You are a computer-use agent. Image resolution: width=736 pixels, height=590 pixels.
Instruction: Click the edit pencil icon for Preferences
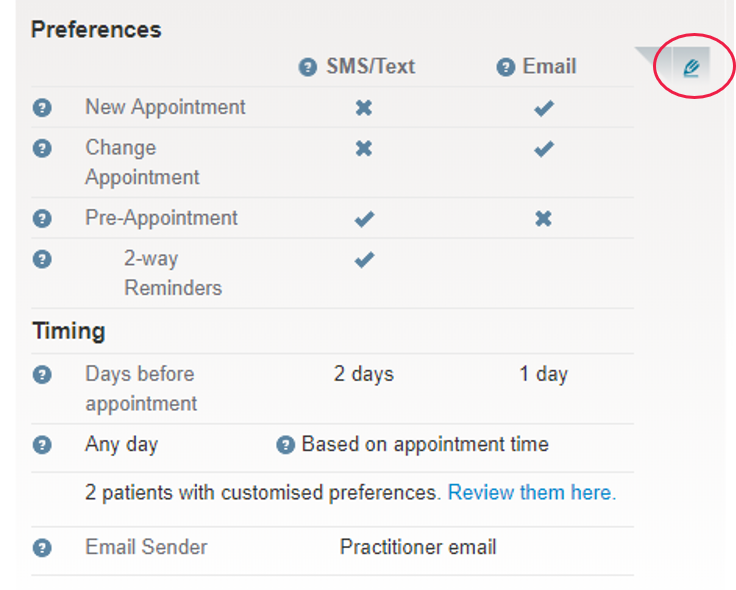(x=691, y=68)
